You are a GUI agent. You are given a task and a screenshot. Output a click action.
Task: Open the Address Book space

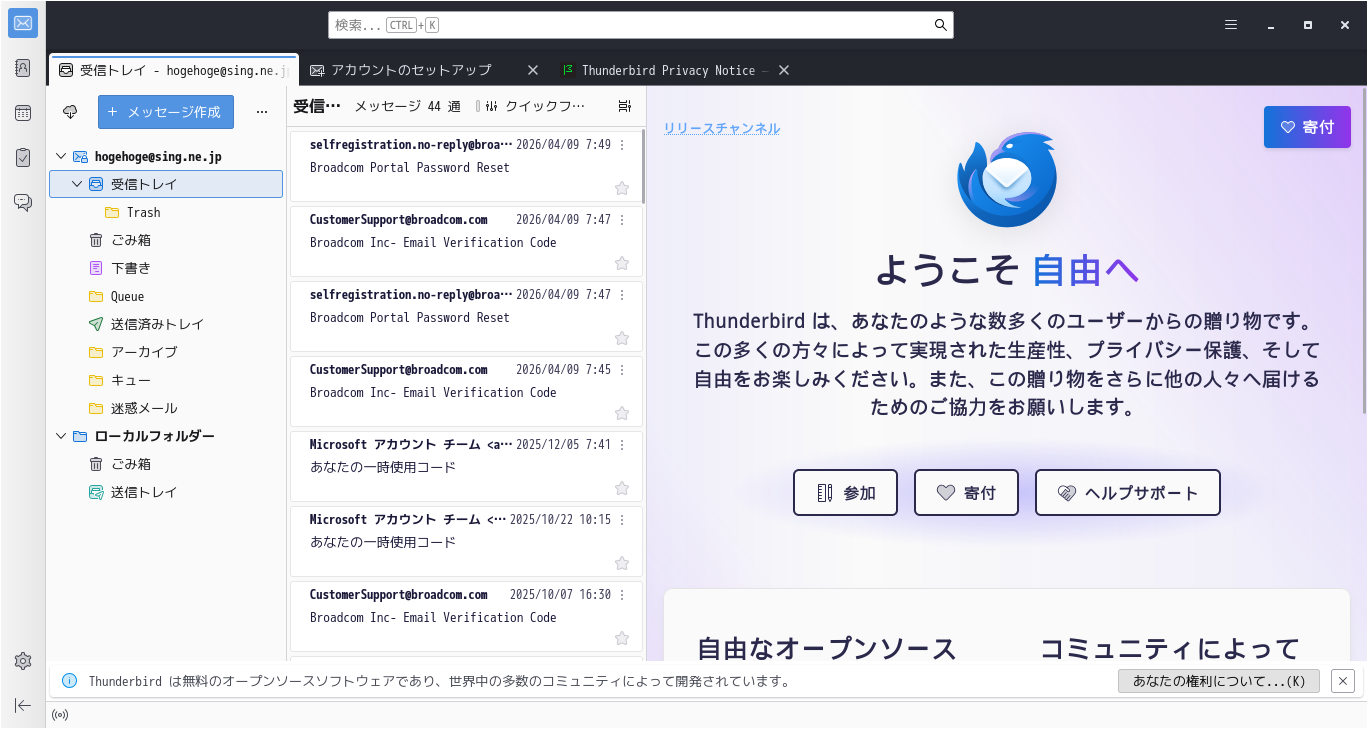23,68
